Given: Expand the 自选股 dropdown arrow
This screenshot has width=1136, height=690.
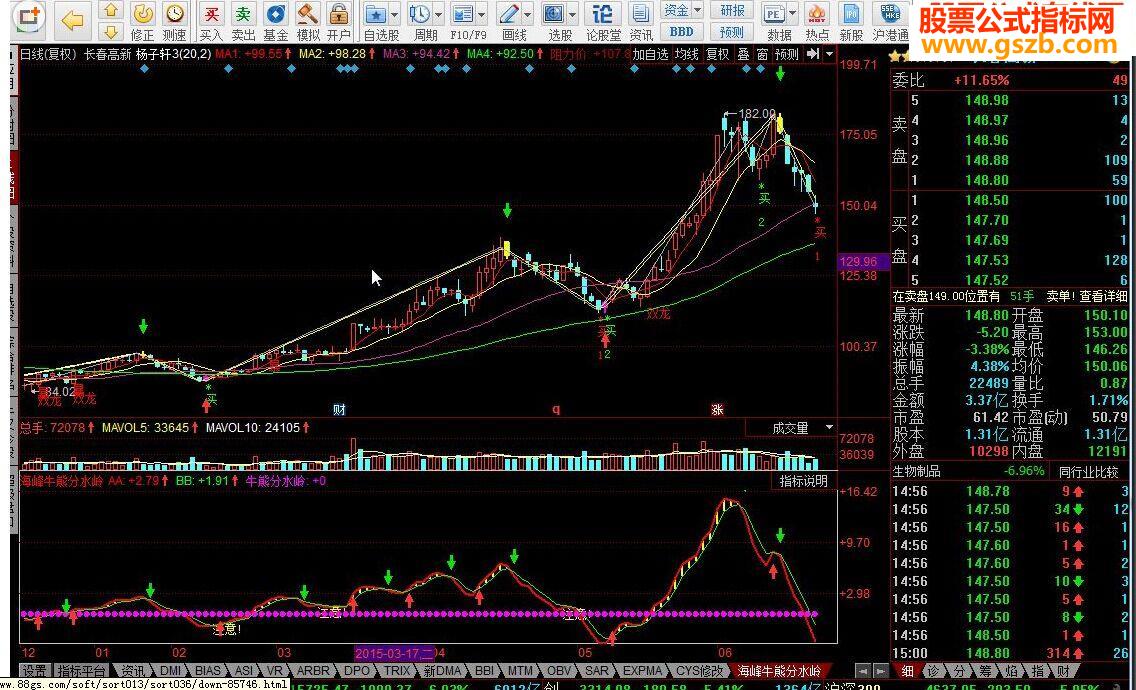Looking at the screenshot, I should (x=395, y=14).
